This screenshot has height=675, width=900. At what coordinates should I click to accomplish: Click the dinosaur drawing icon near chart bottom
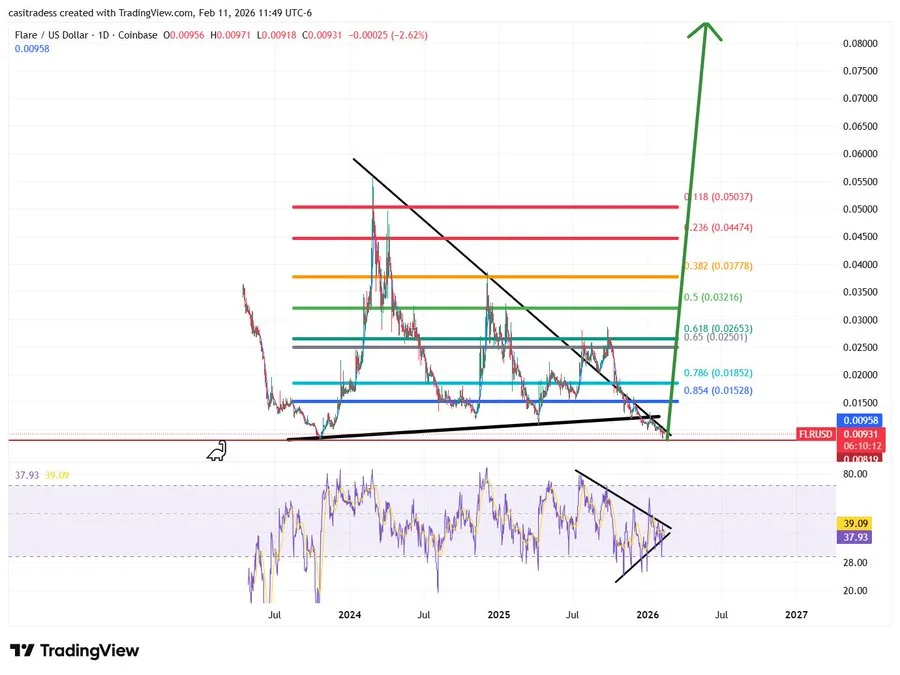217,451
